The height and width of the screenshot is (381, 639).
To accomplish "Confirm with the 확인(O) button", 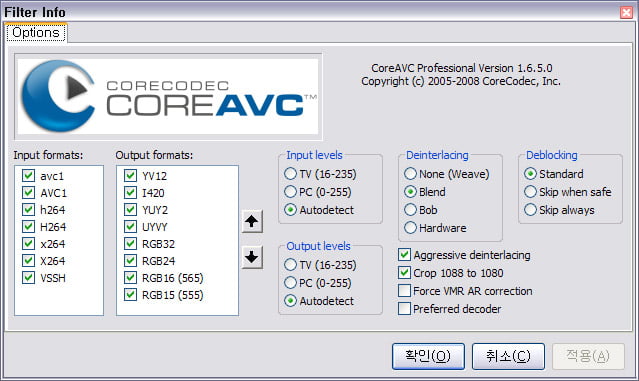I will pyautogui.click(x=428, y=356).
